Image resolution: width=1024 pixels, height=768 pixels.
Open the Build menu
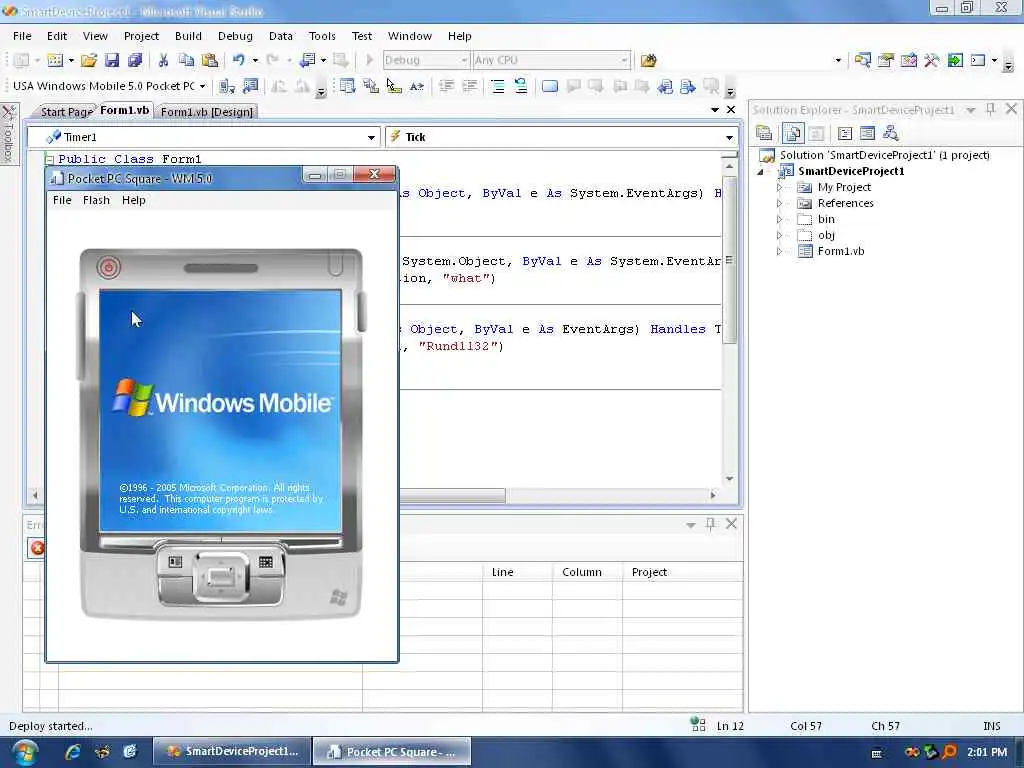188,36
